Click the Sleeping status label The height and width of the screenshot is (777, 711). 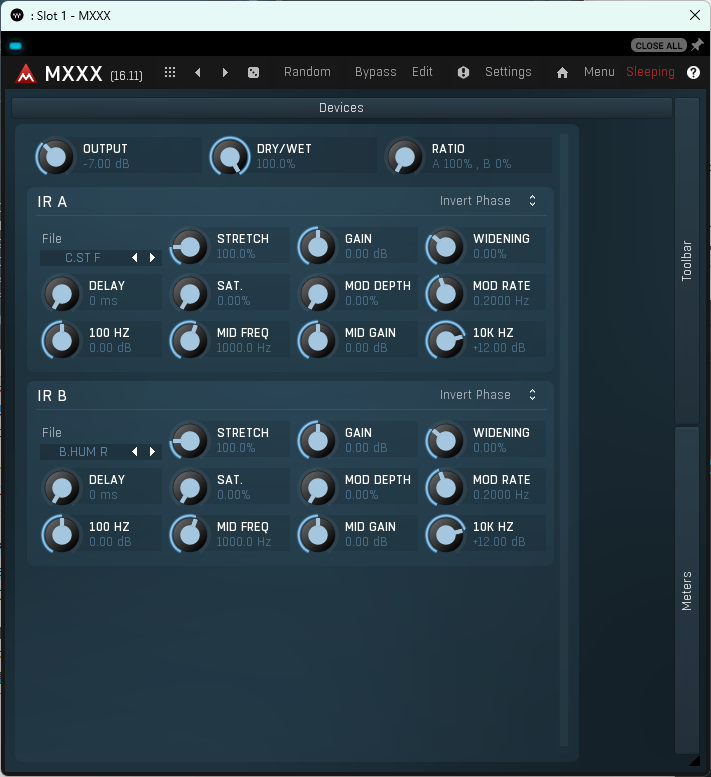[650, 72]
